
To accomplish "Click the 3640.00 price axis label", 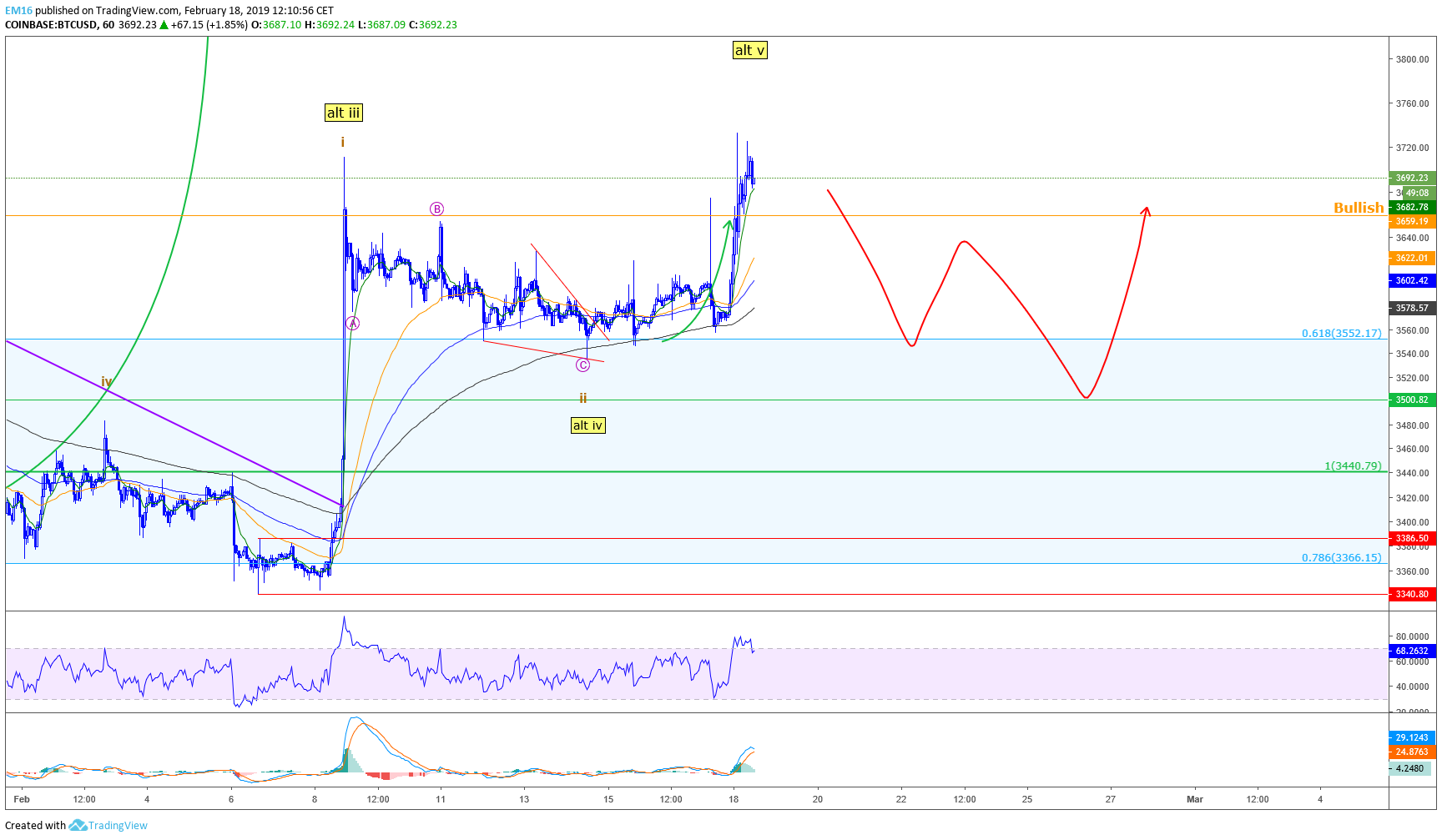I will [x=1412, y=238].
